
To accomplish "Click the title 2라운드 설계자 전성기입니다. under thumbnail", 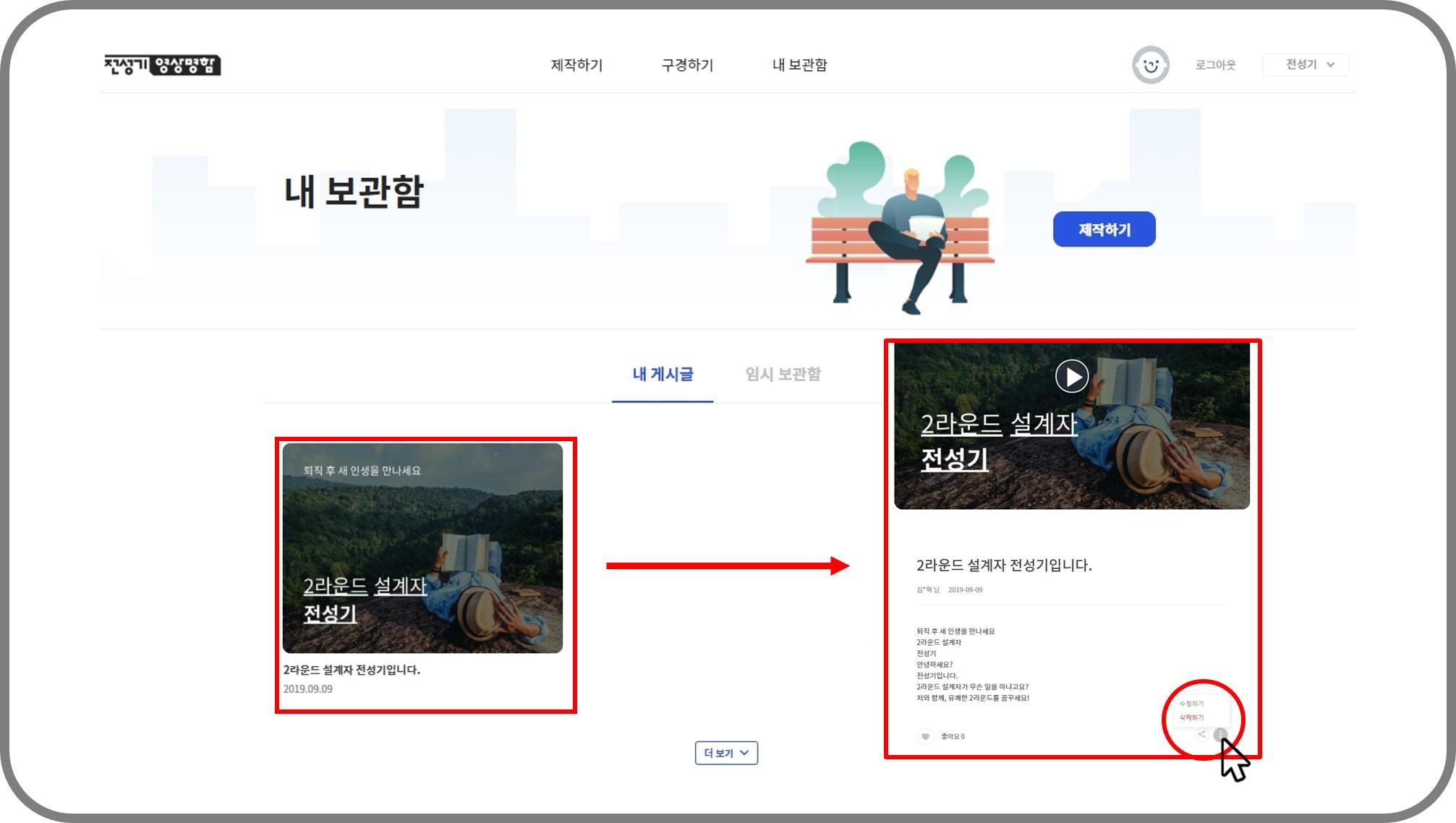I will 352,670.
